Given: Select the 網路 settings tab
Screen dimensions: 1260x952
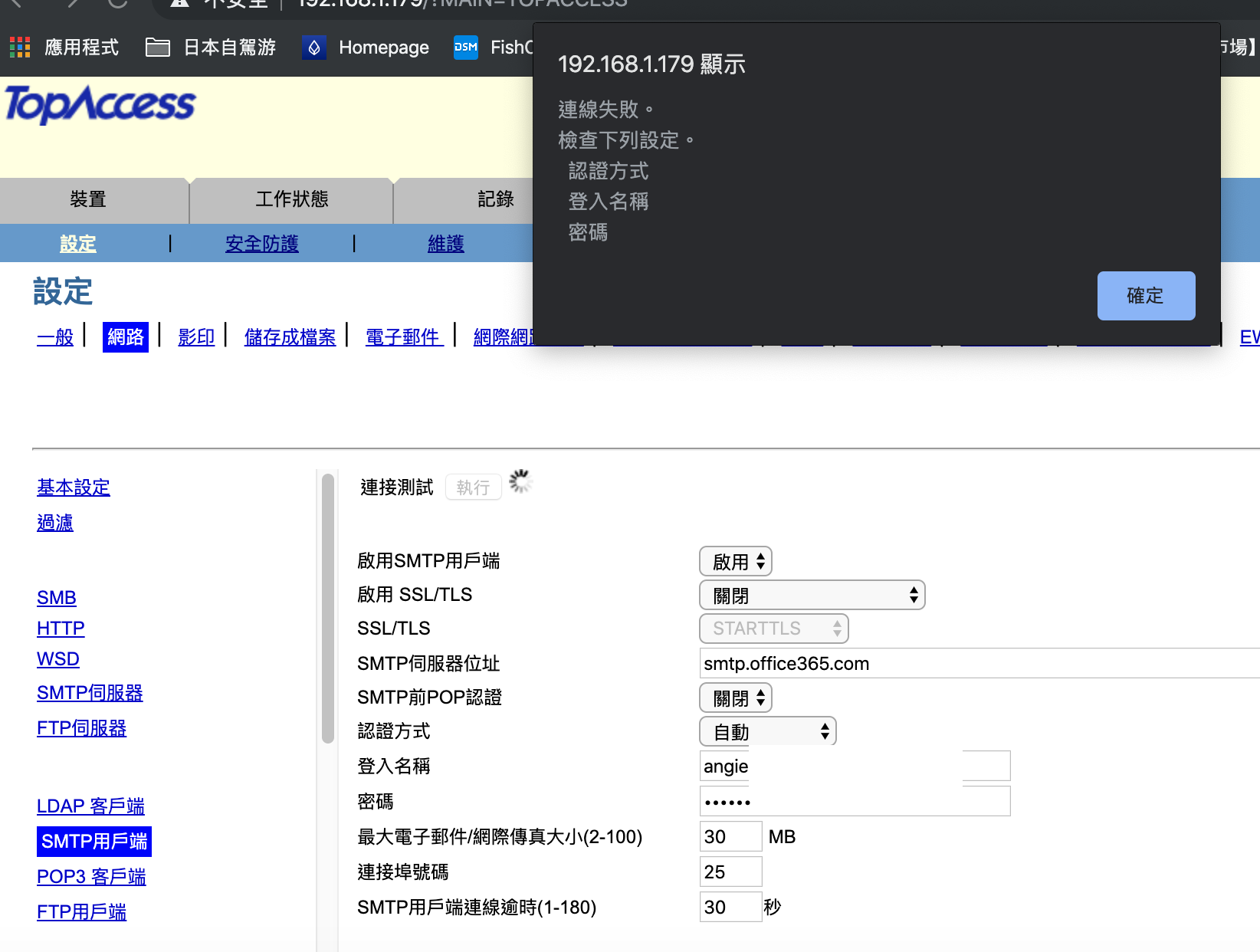Looking at the screenshot, I should 126,337.
